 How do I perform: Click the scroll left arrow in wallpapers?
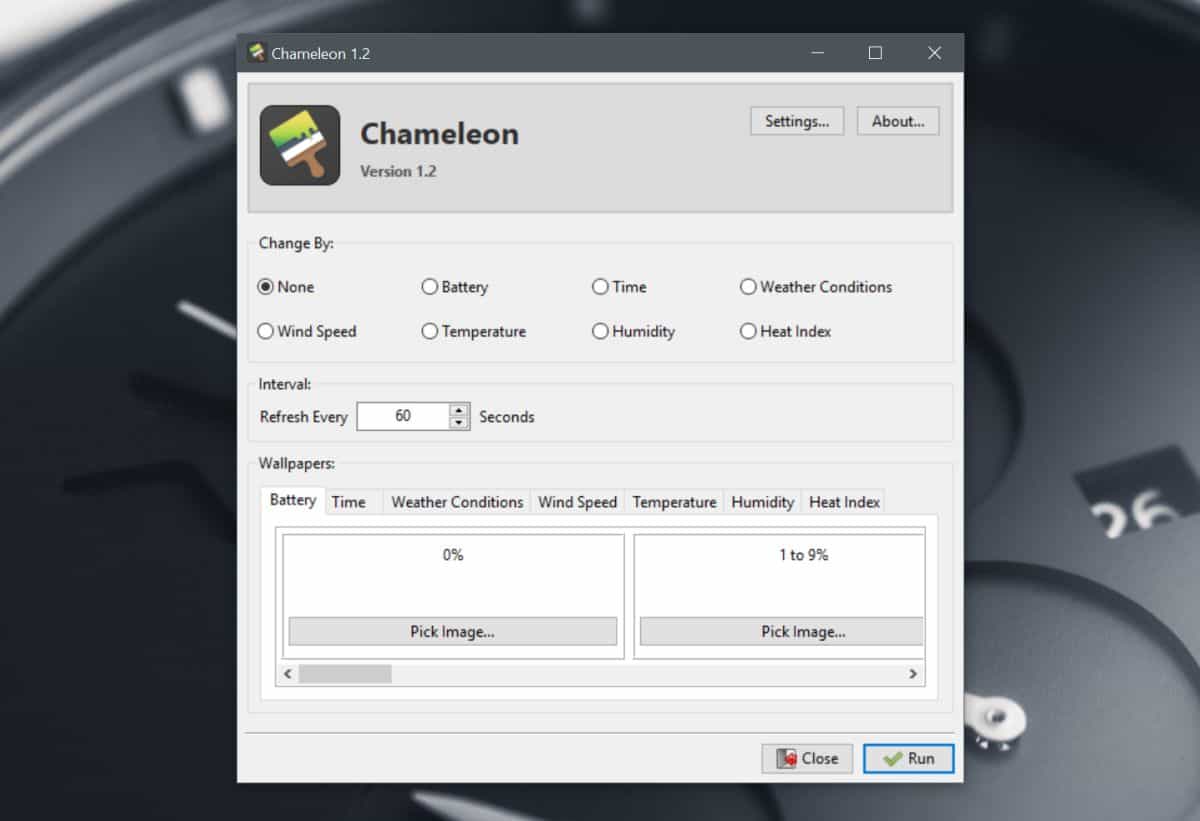[x=288, y=674]
